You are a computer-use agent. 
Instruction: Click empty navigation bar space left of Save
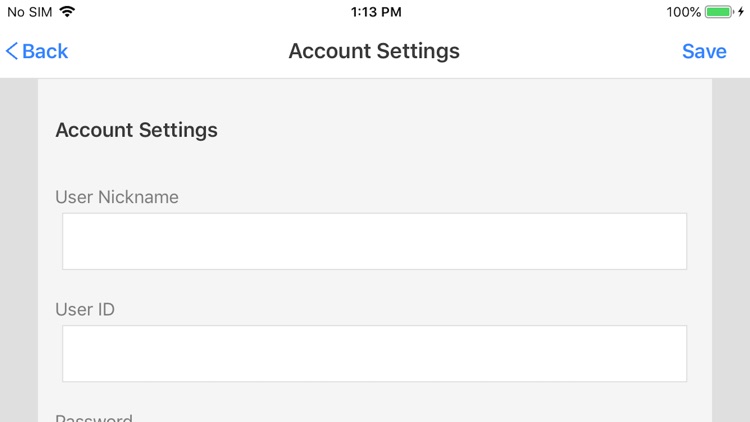pyautogui.click(x=580, y=51)
